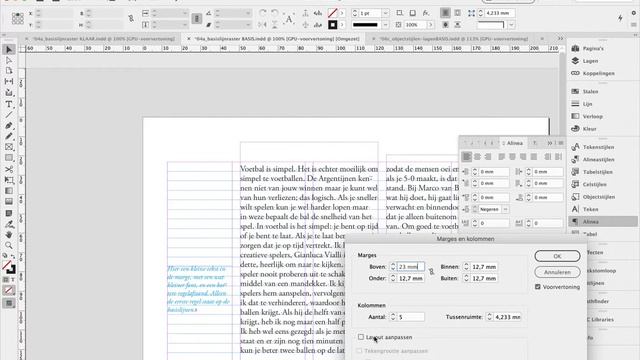Click the fill color swatch in control bar
The image size is (640, 360).
point(333,13)
